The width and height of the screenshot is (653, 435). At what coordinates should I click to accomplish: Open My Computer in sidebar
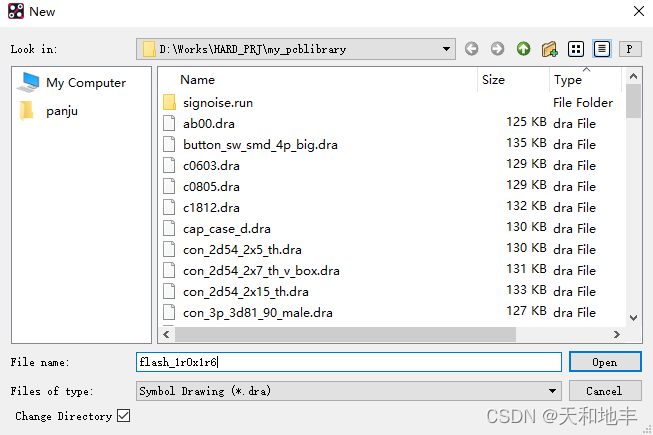point(85,83)
